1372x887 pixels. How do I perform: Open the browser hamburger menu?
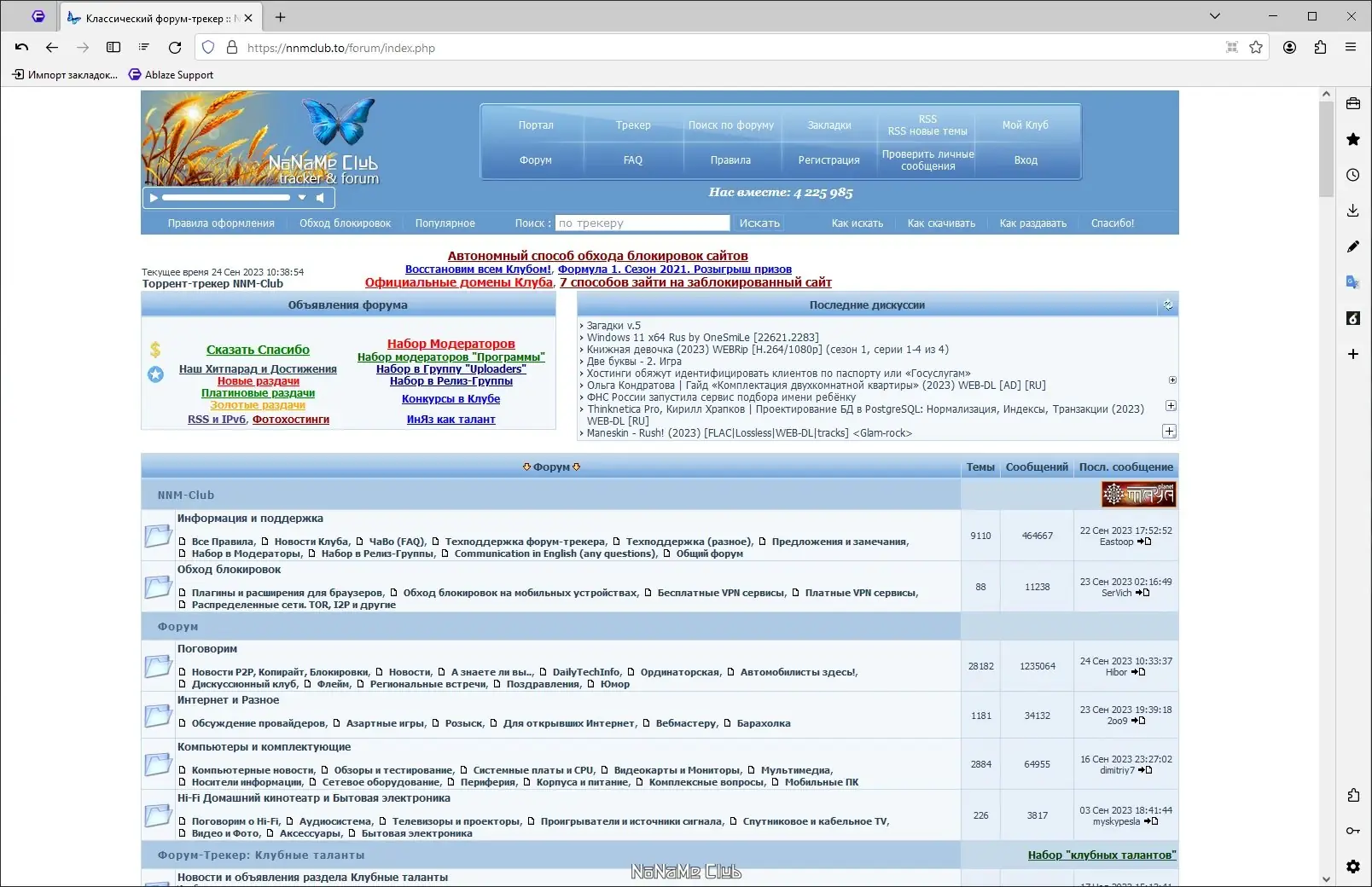click(x=1351, y=48)
